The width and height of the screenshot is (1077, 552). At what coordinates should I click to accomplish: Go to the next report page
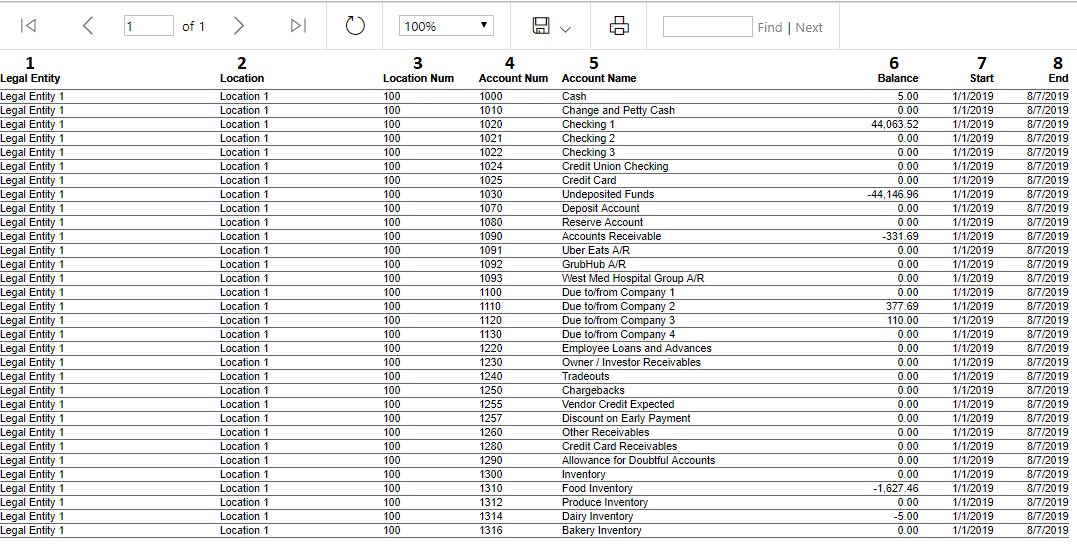[238, 26]
